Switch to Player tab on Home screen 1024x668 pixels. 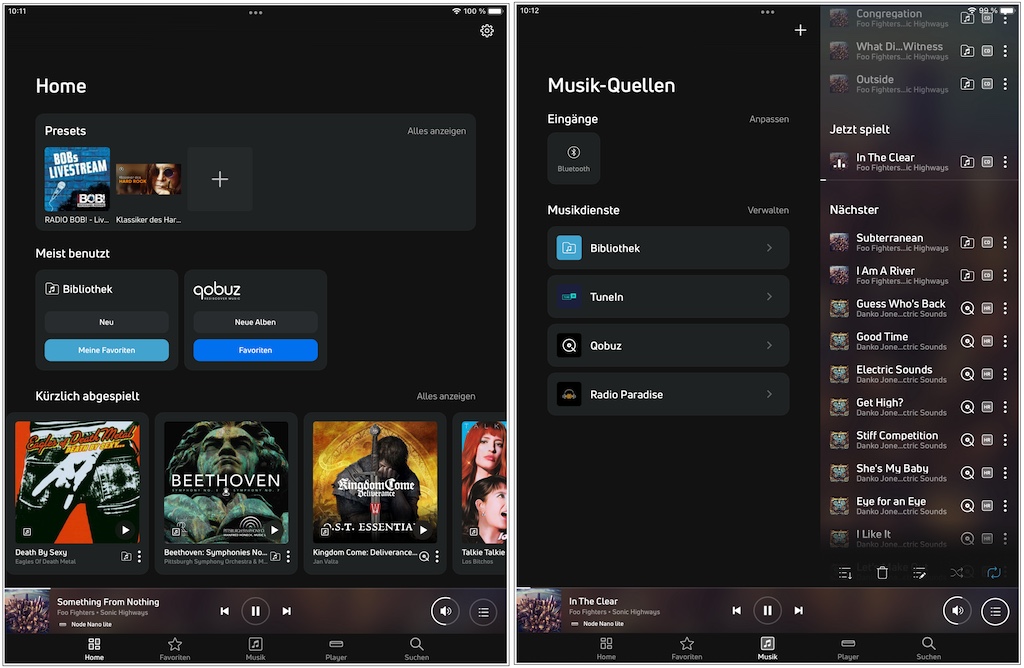click(x=336, y=649)
